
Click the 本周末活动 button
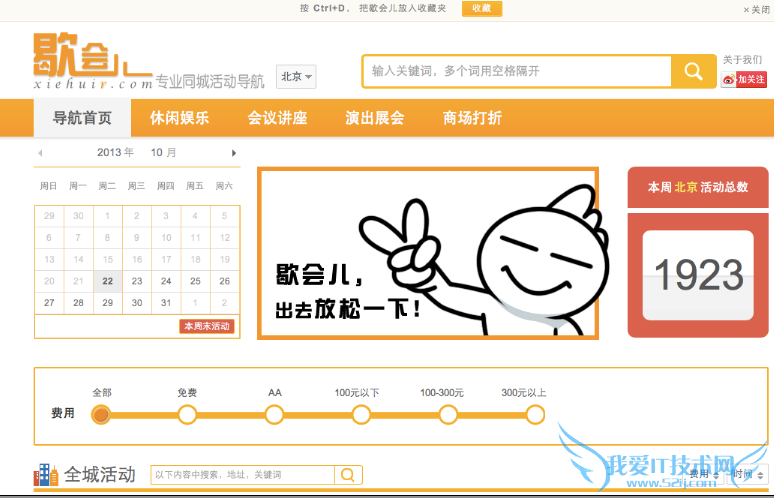click(207, 326)
